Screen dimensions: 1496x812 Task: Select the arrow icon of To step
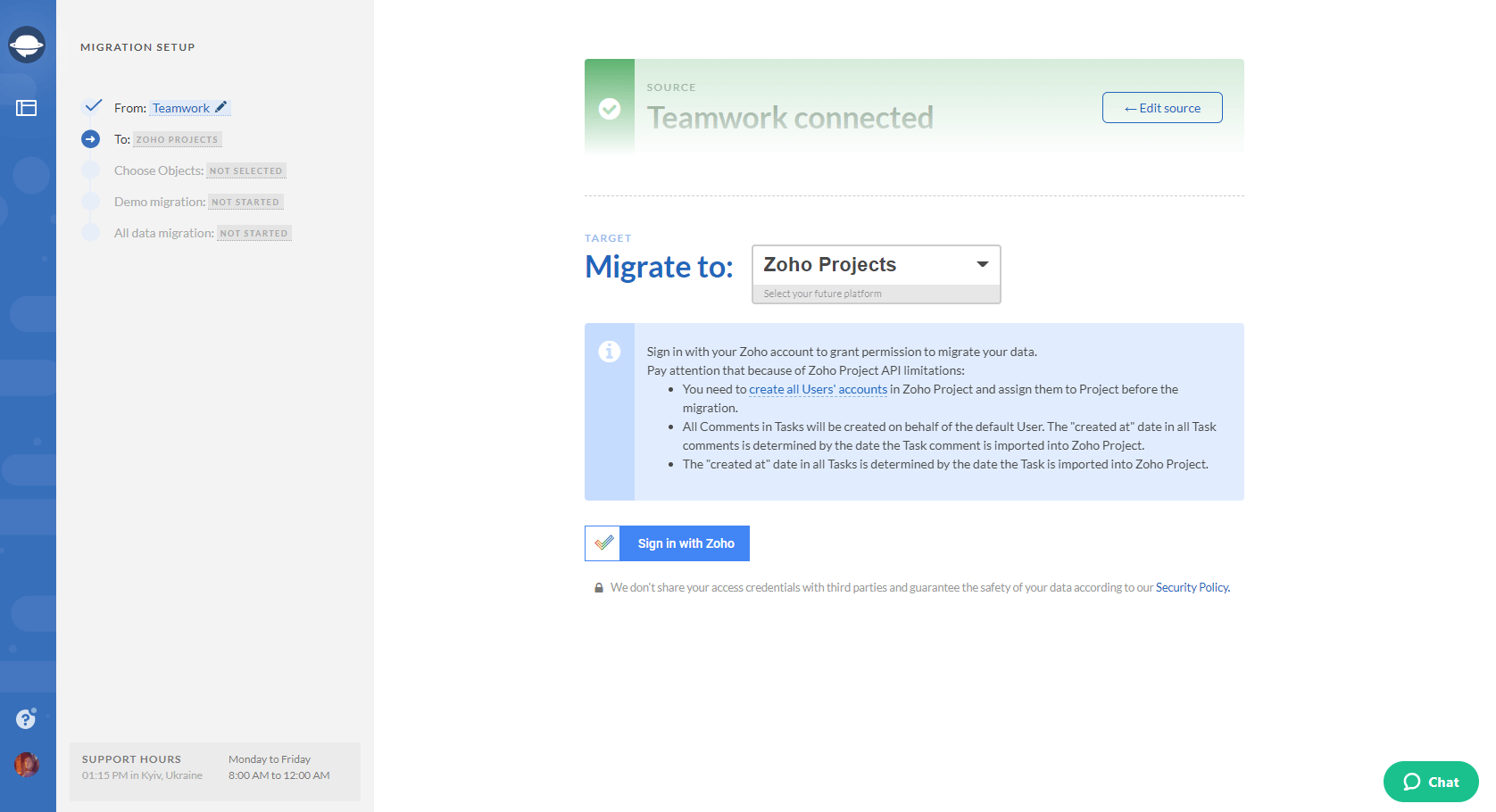click(x=90, y=139)
